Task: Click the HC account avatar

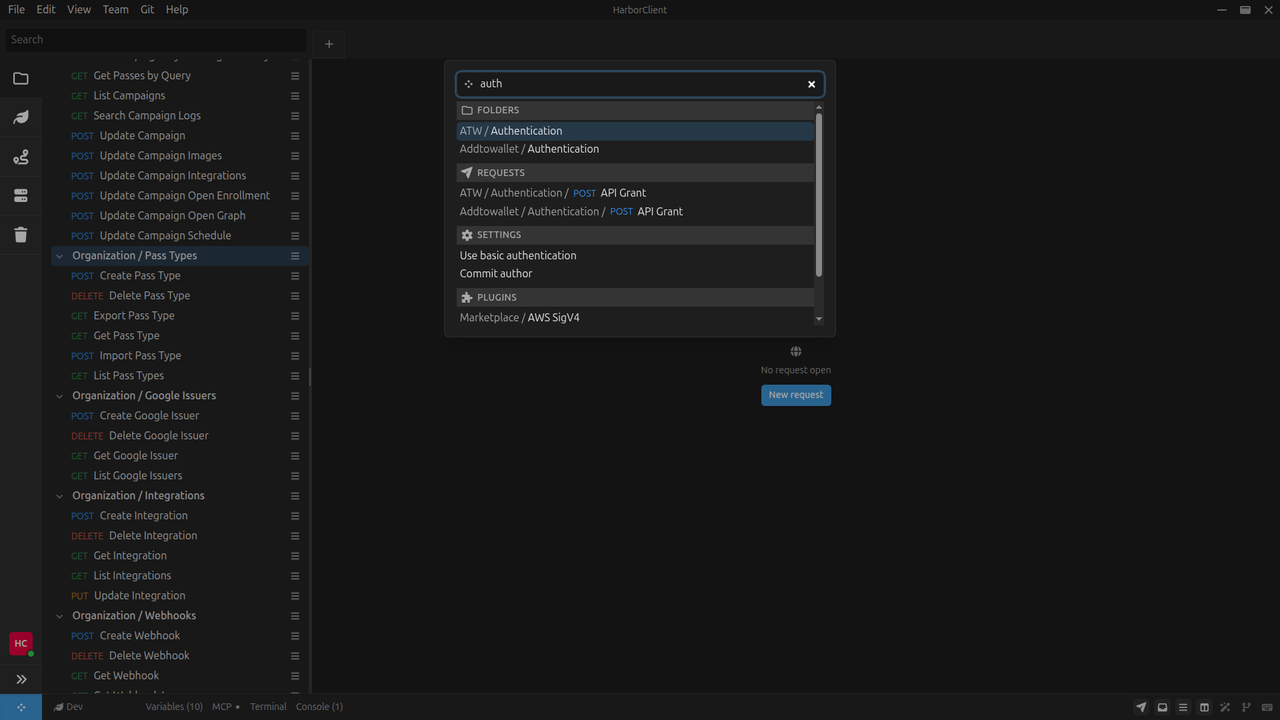Action: click(x=20, y=644)
